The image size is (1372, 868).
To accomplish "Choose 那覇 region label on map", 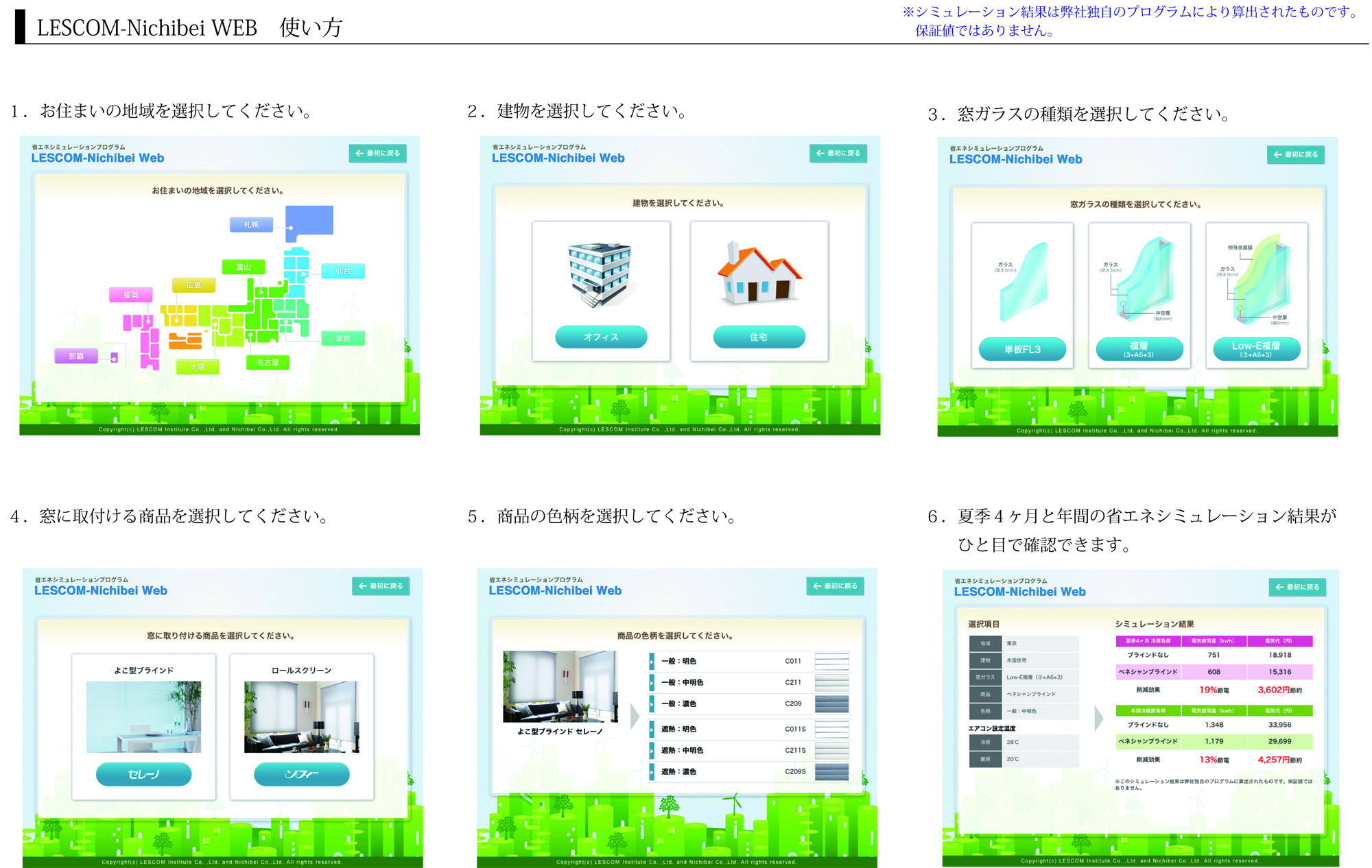I will pos(76,357).
